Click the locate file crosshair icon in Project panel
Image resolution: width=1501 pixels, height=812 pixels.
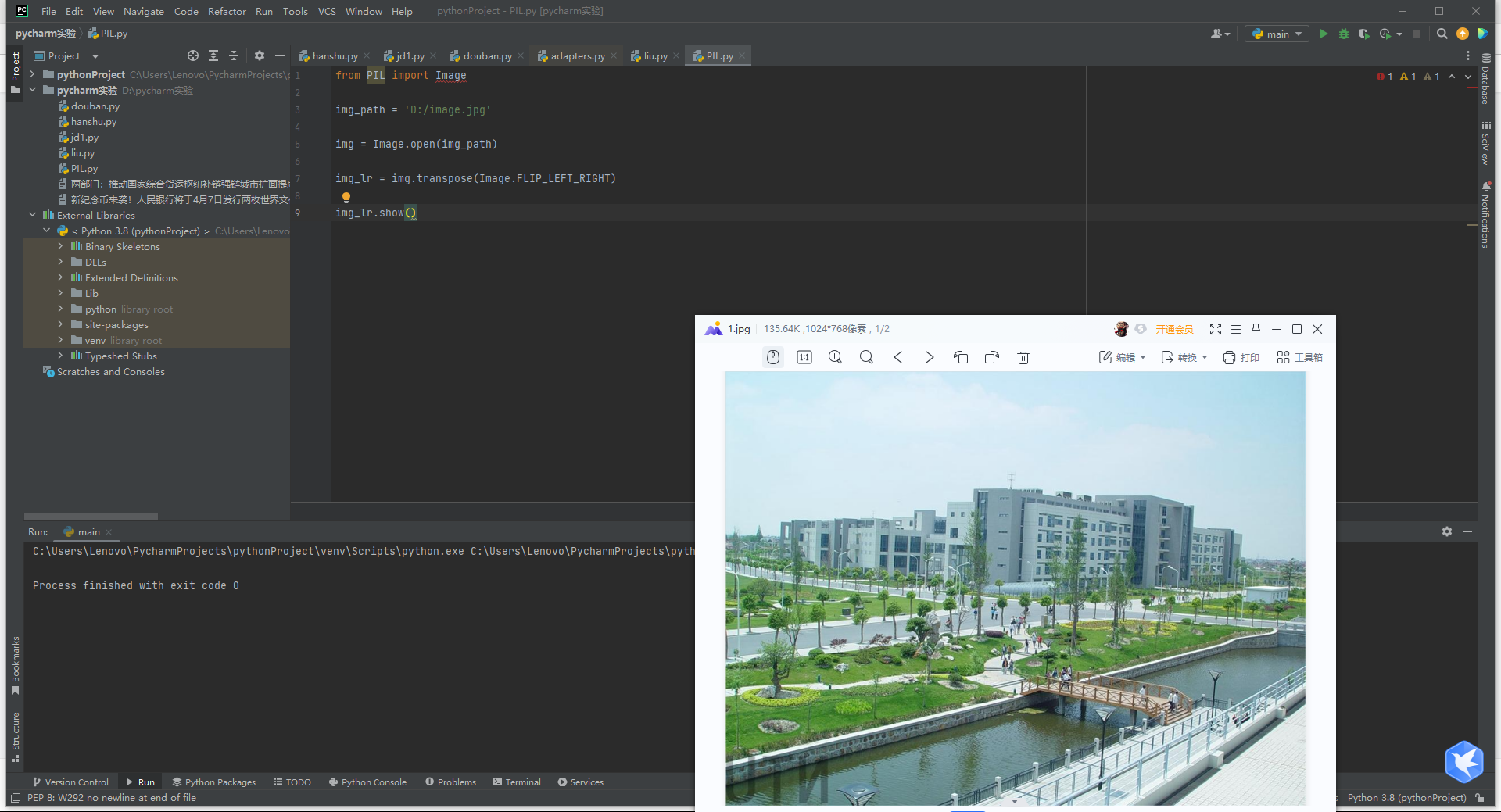click(193, 55)
